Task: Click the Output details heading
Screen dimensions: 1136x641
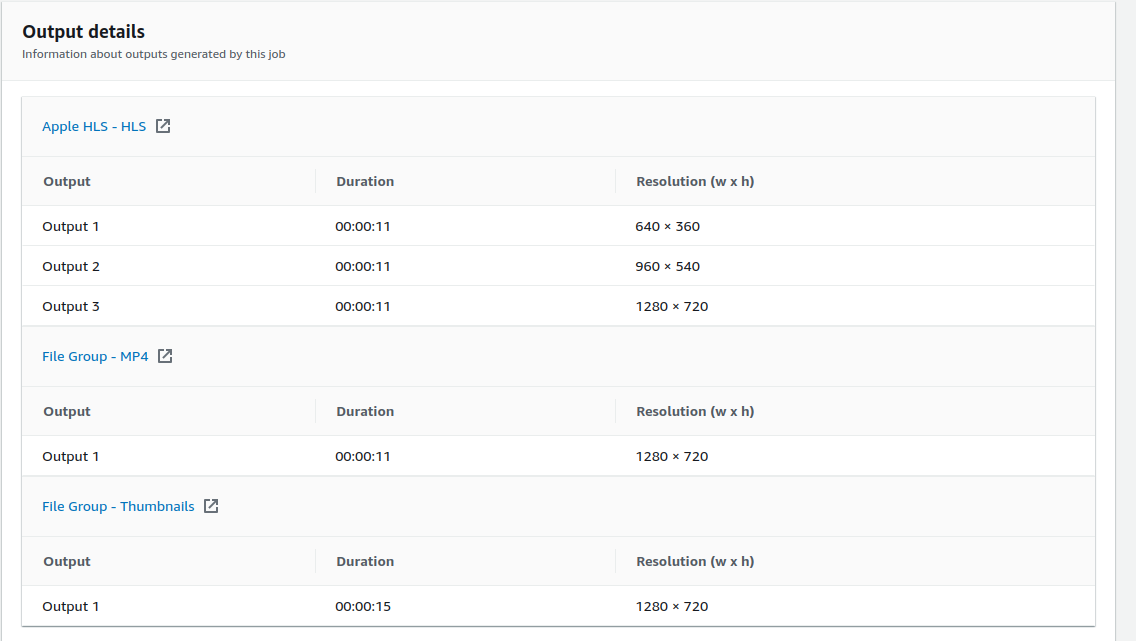Action: (84, 32)
